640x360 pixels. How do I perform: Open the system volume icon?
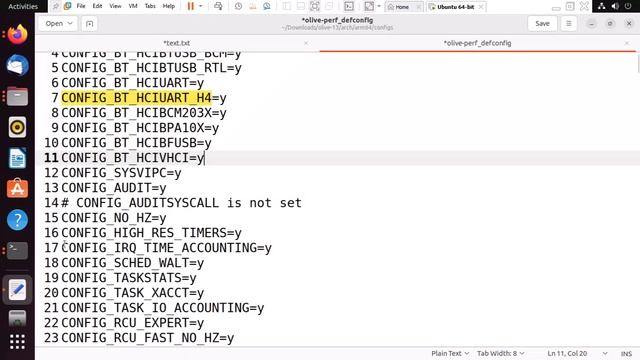615,6
